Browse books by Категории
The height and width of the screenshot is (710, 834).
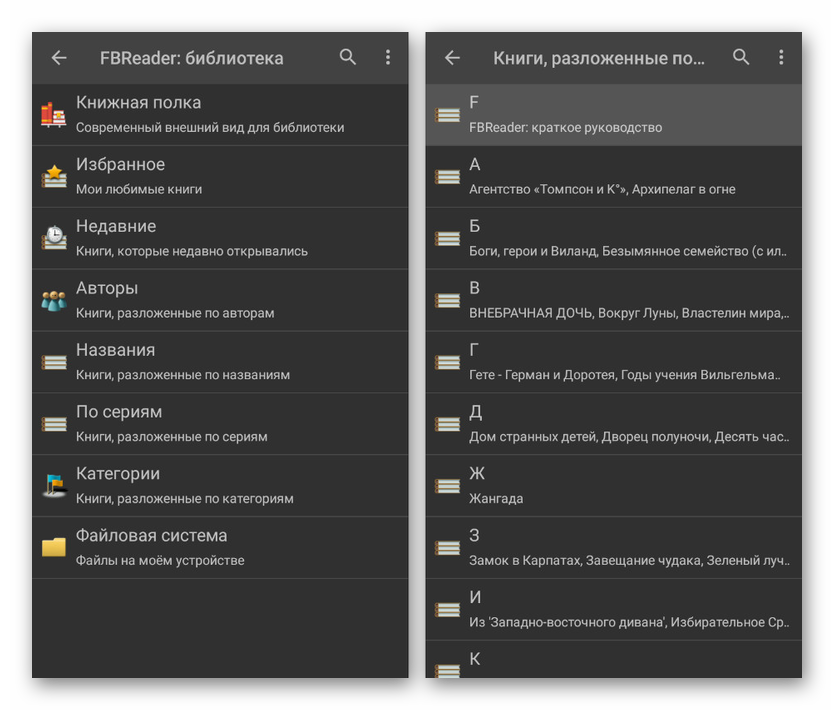click(220, 486)
